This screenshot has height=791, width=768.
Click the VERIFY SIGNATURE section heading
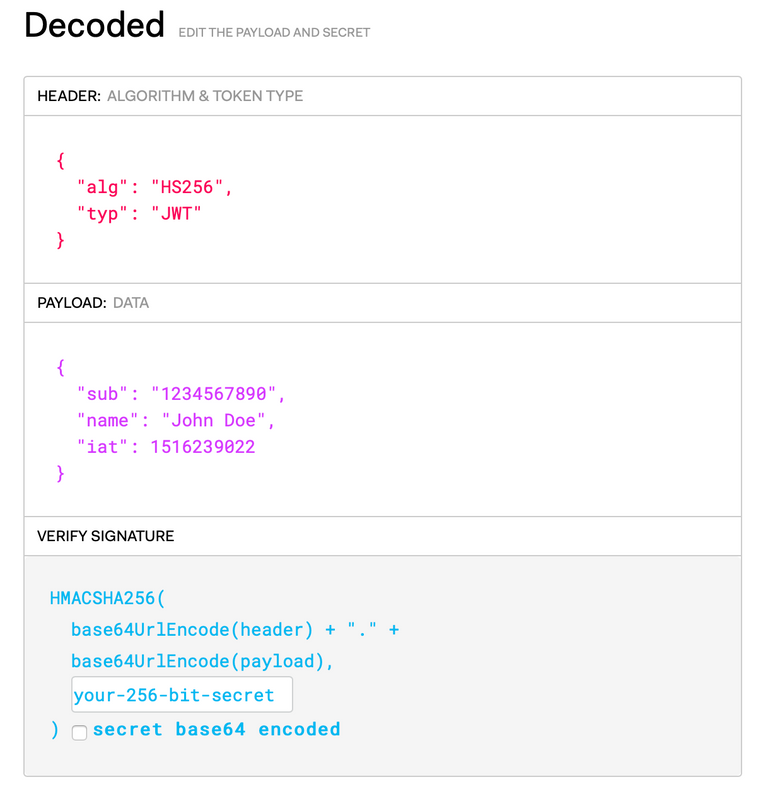point(105,536)
